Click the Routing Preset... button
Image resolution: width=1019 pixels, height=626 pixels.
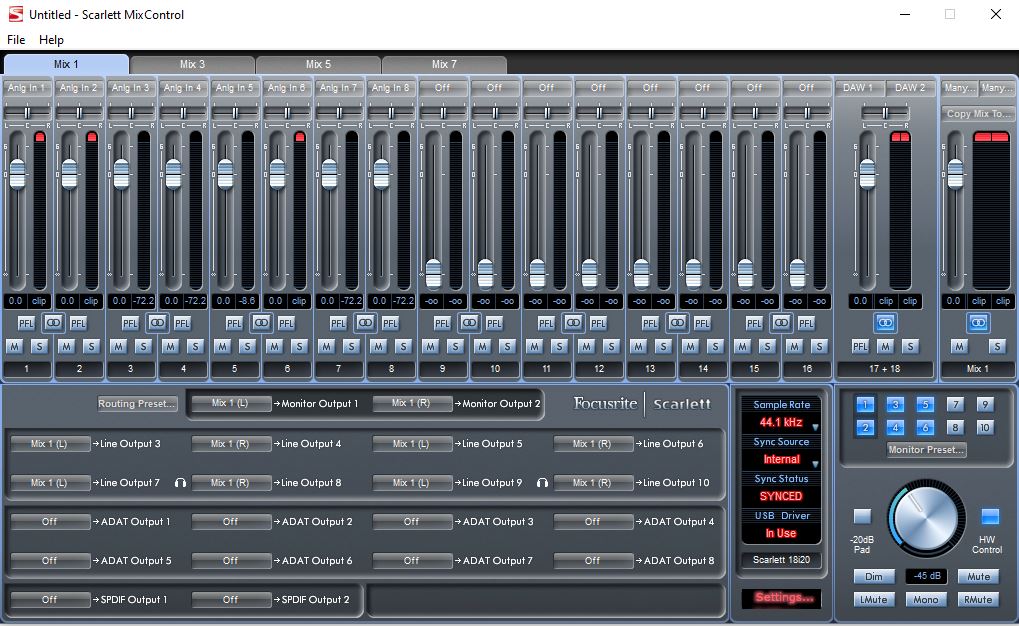click(137, 404)
